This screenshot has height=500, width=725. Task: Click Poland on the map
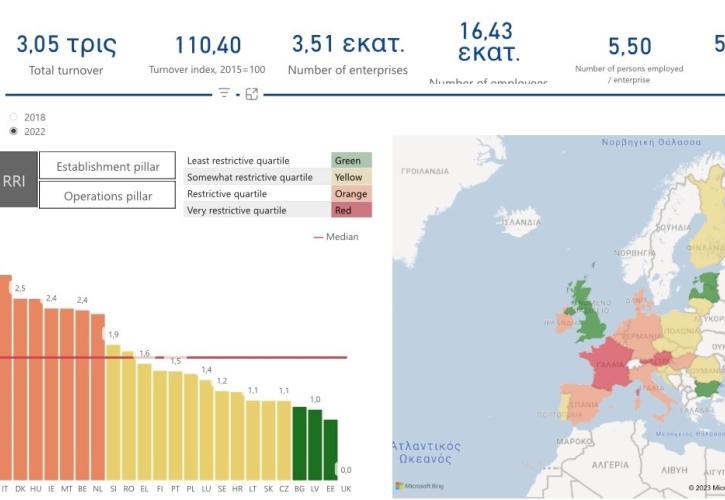(681, 328)
